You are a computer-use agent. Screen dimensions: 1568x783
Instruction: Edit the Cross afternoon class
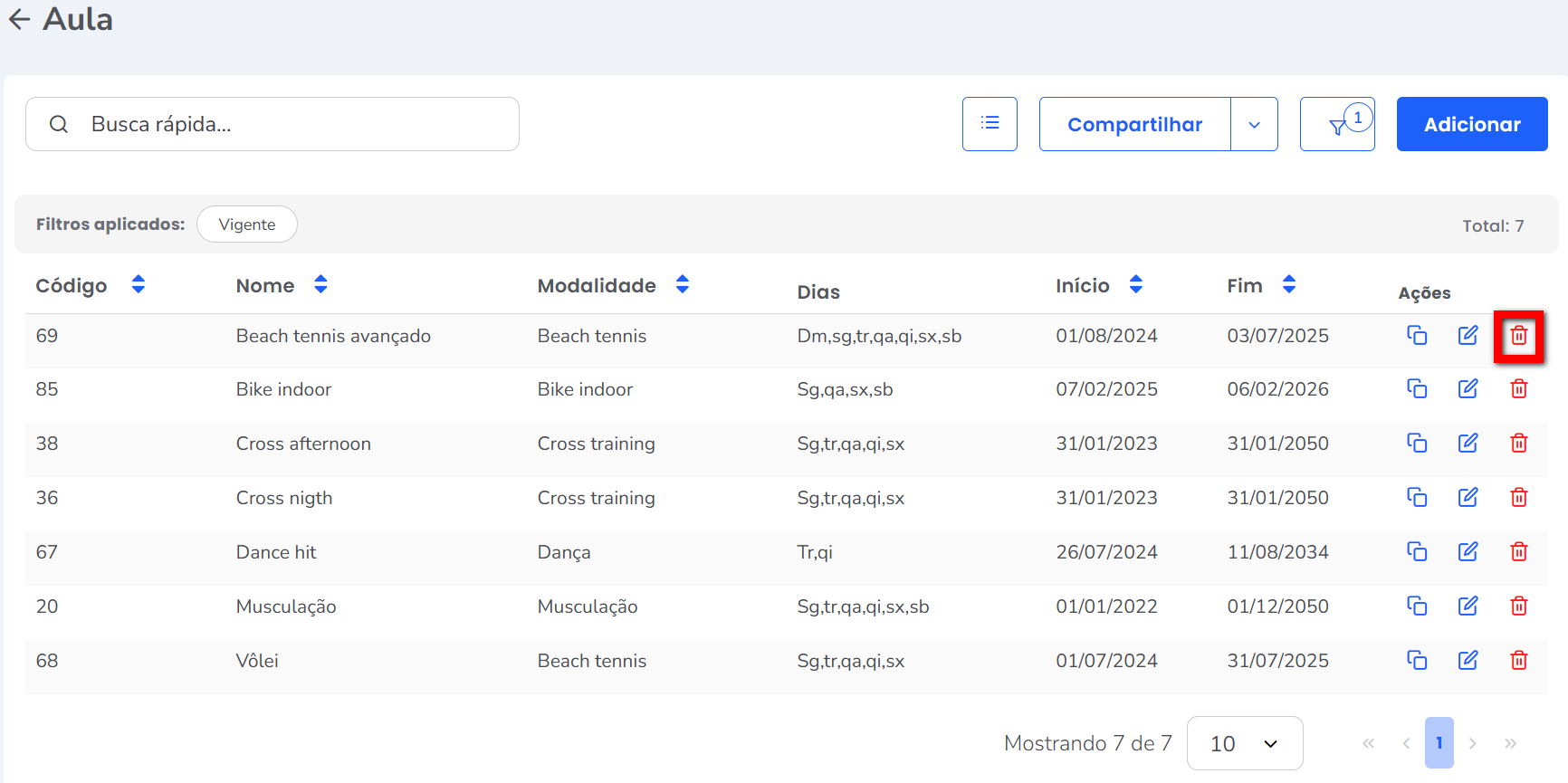coord(1468,443)
